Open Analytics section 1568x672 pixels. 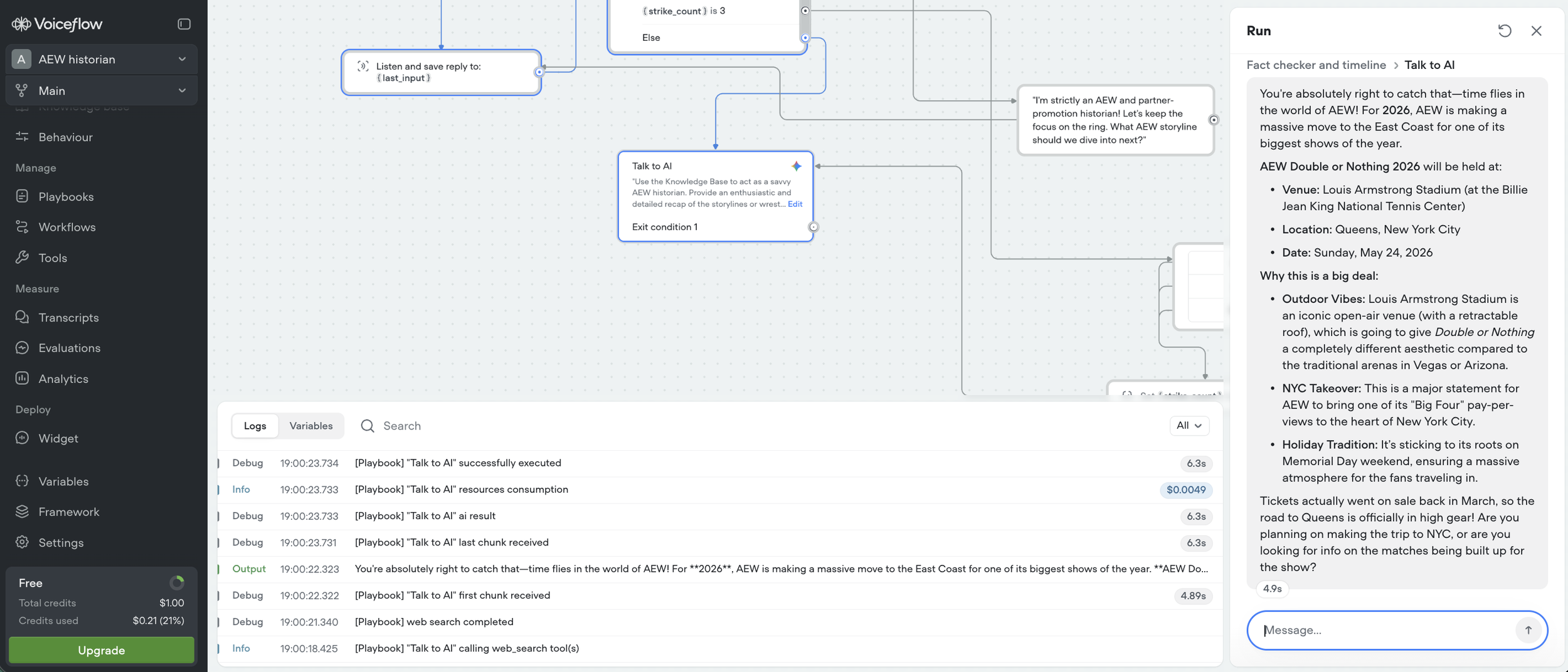(x=63, y=379)
